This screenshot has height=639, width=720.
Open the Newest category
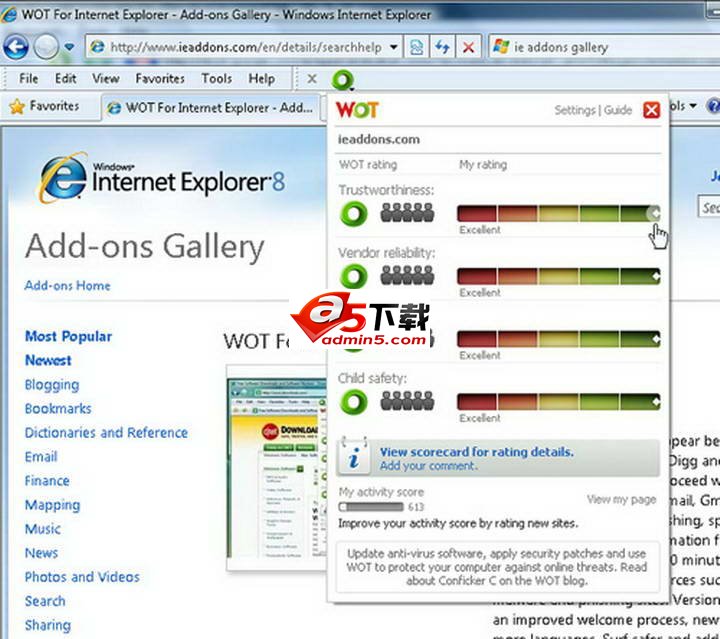48,360
